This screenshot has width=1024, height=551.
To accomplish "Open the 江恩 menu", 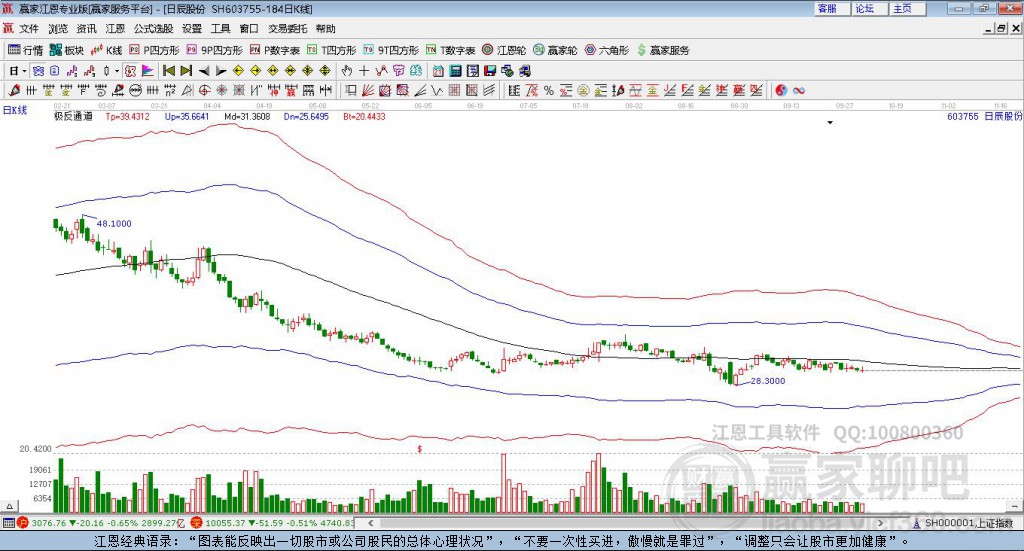I will coord(115,29).
